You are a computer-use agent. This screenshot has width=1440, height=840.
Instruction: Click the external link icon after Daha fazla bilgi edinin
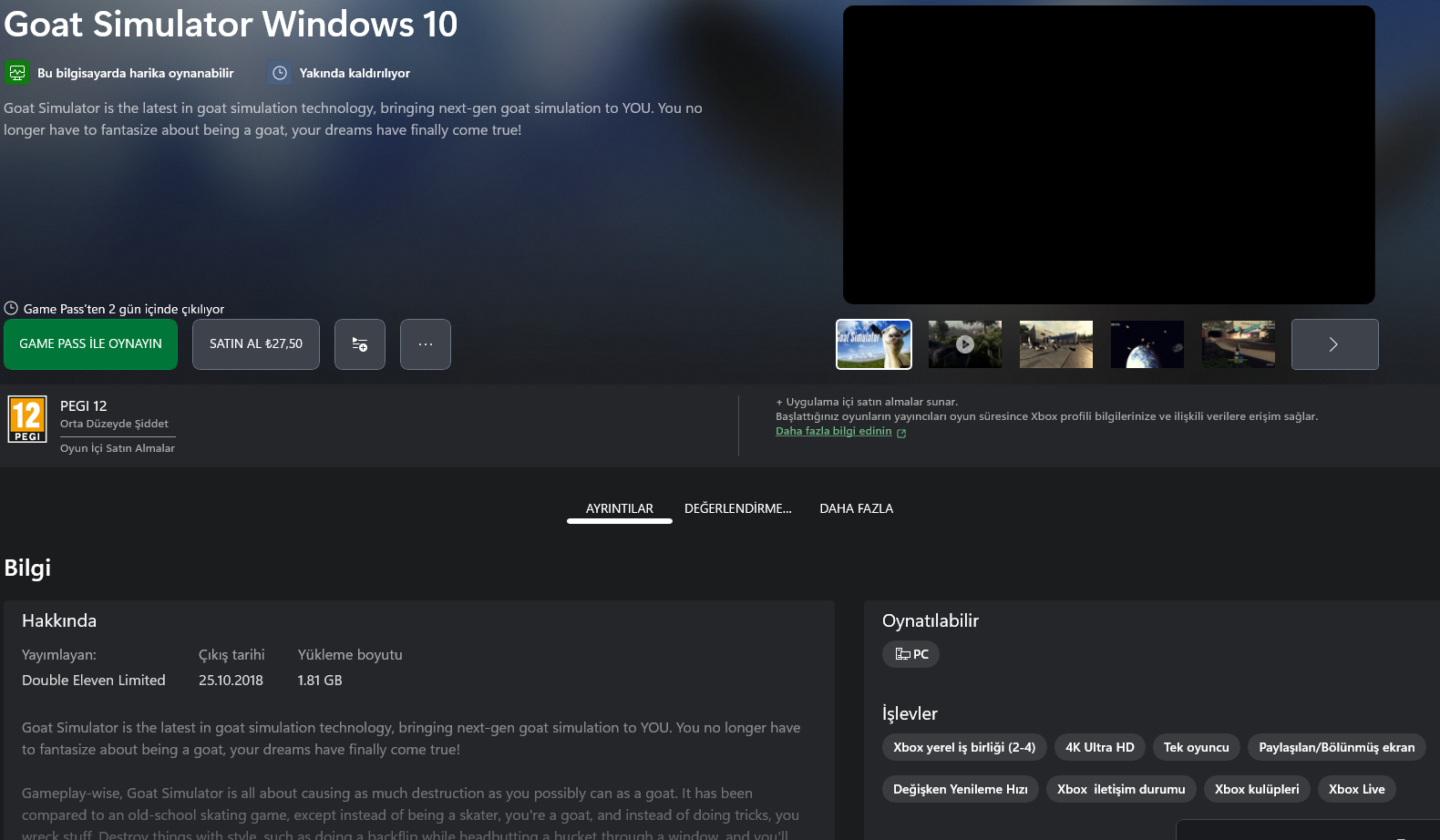(901, 433)
